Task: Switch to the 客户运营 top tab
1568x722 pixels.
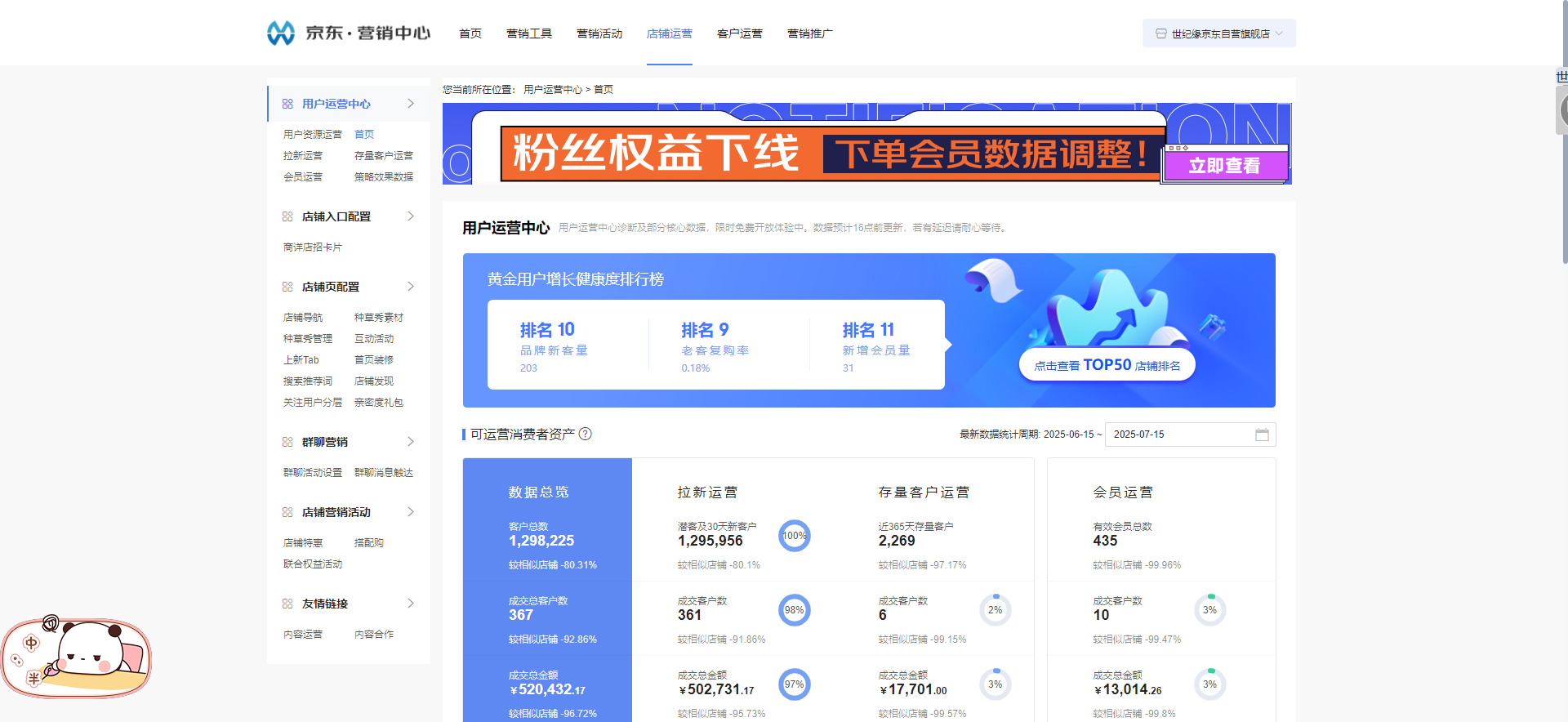Action: click(739, 33)
